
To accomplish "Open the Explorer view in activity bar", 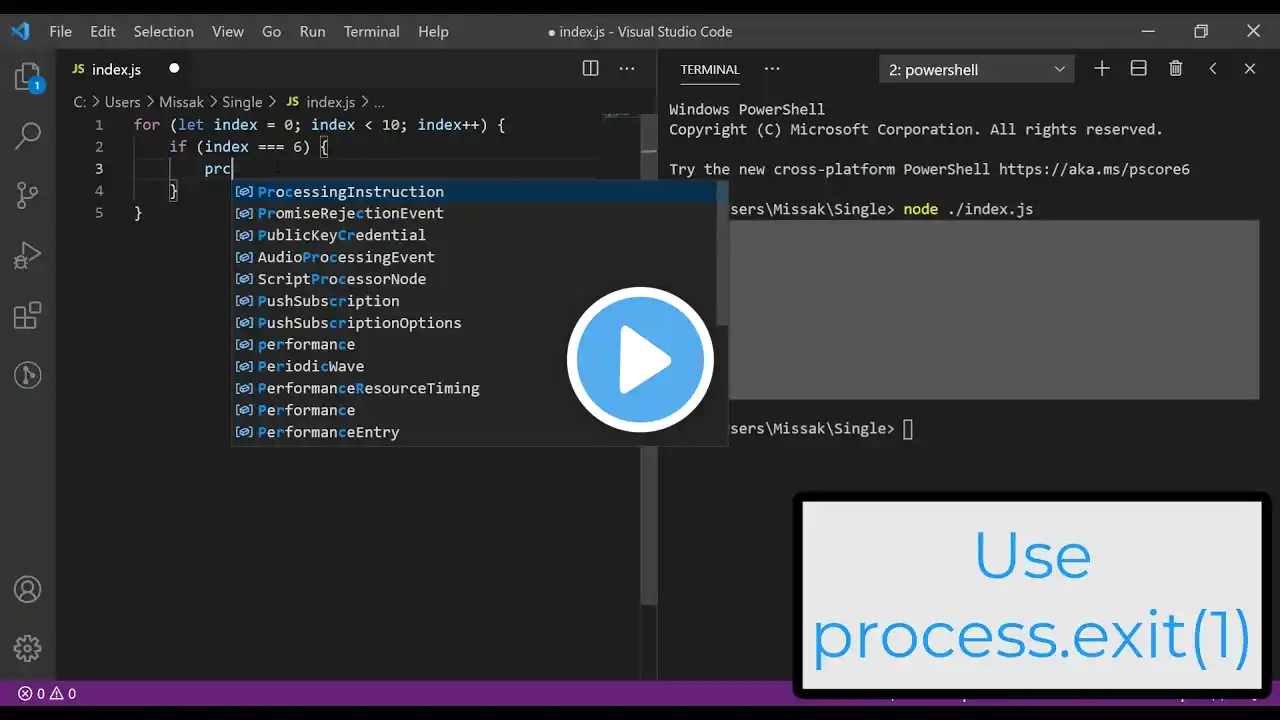I will (28, 77).
